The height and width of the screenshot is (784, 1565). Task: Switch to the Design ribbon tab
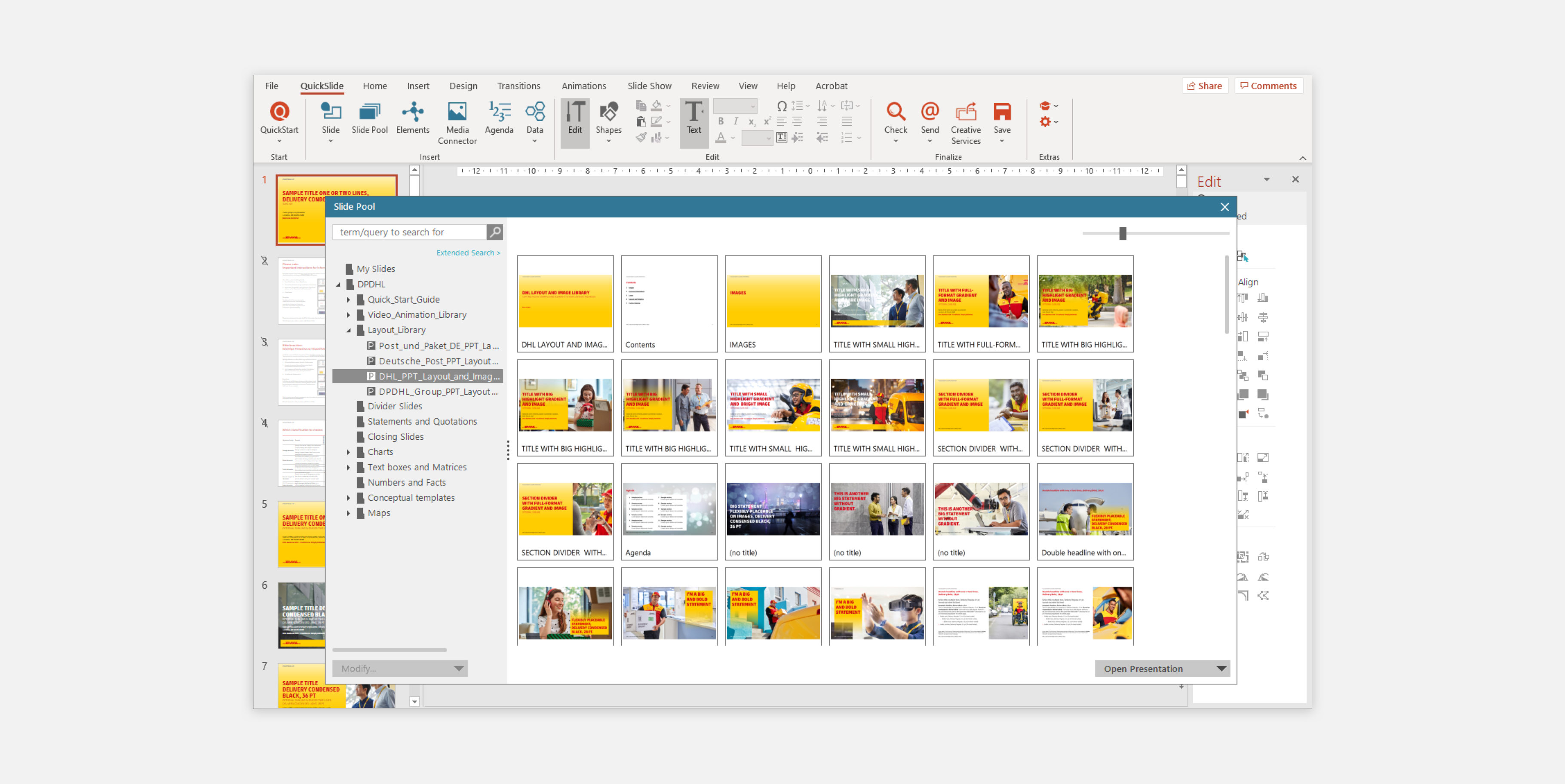463,86
